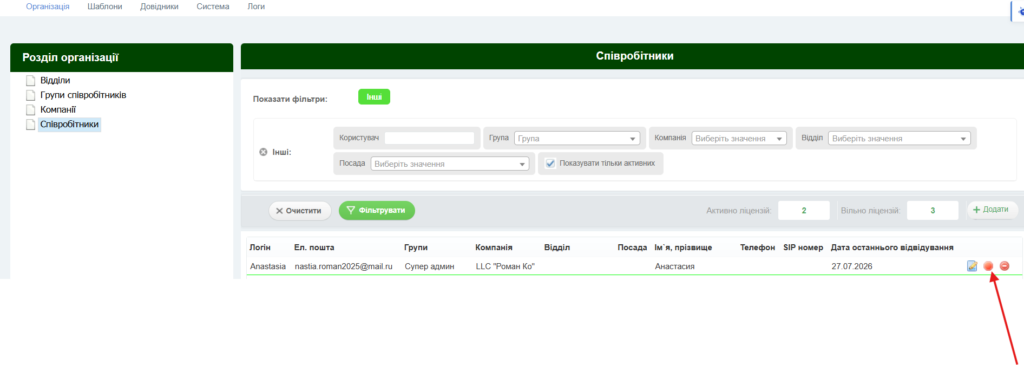Select Співробітники tree item

69,124
